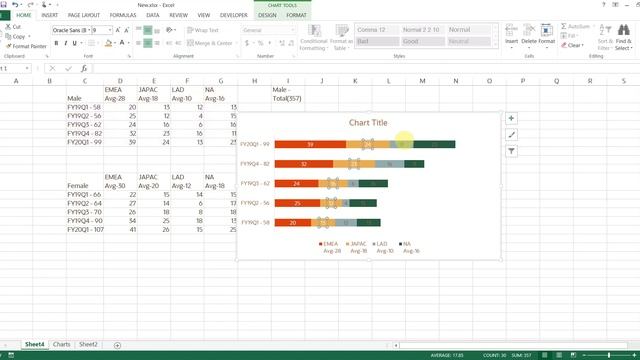640x360 pixels.
Task: Adjust the zoom slider
Action: click(x=609, y=356)
